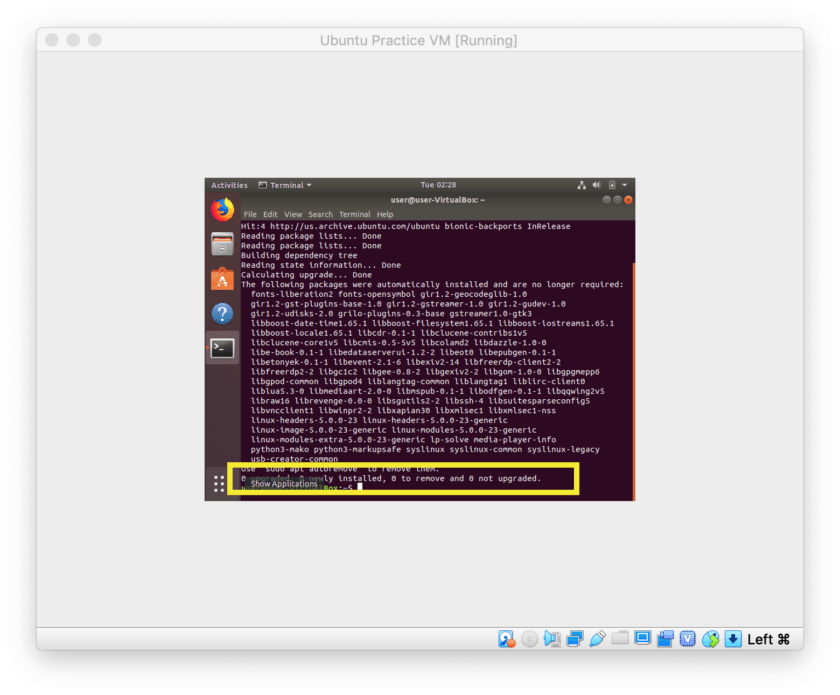Click the Activities button

[x=229, y=185]
